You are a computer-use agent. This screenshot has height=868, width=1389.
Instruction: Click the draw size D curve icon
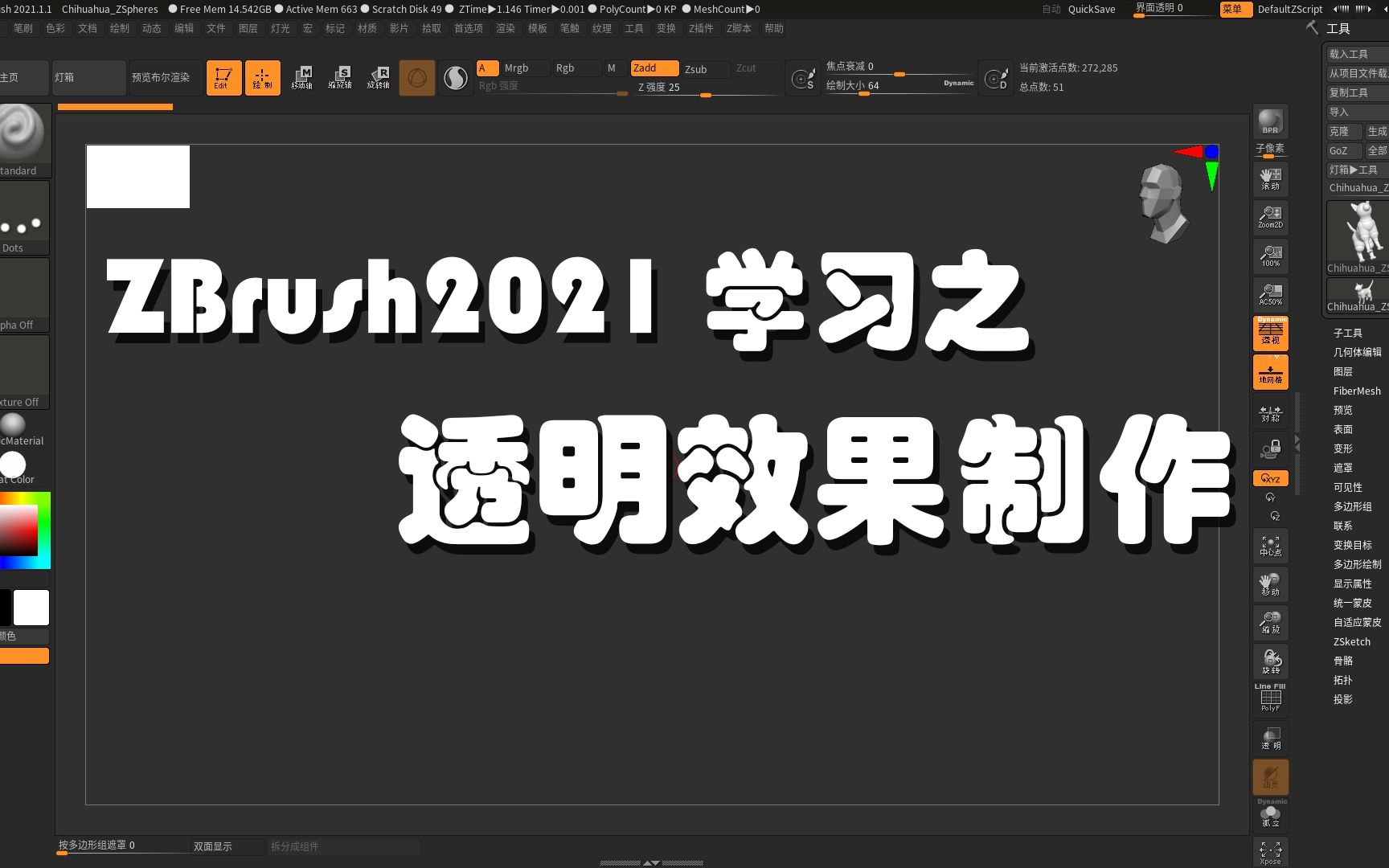(996, 78)
